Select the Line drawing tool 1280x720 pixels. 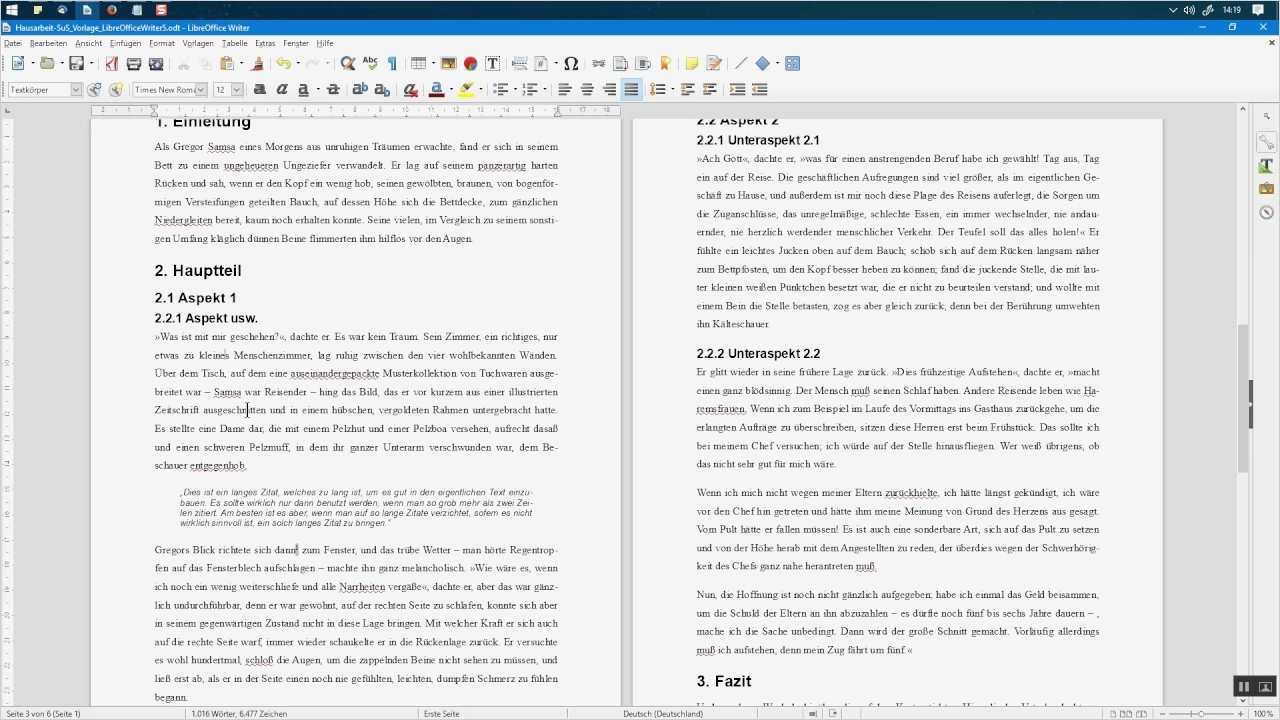click(x=740, y=64)
